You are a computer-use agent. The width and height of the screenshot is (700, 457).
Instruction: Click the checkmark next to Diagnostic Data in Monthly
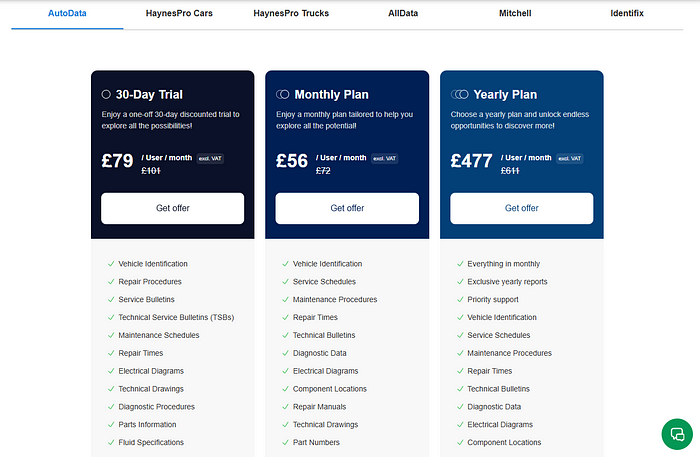(x=286, y=353)
